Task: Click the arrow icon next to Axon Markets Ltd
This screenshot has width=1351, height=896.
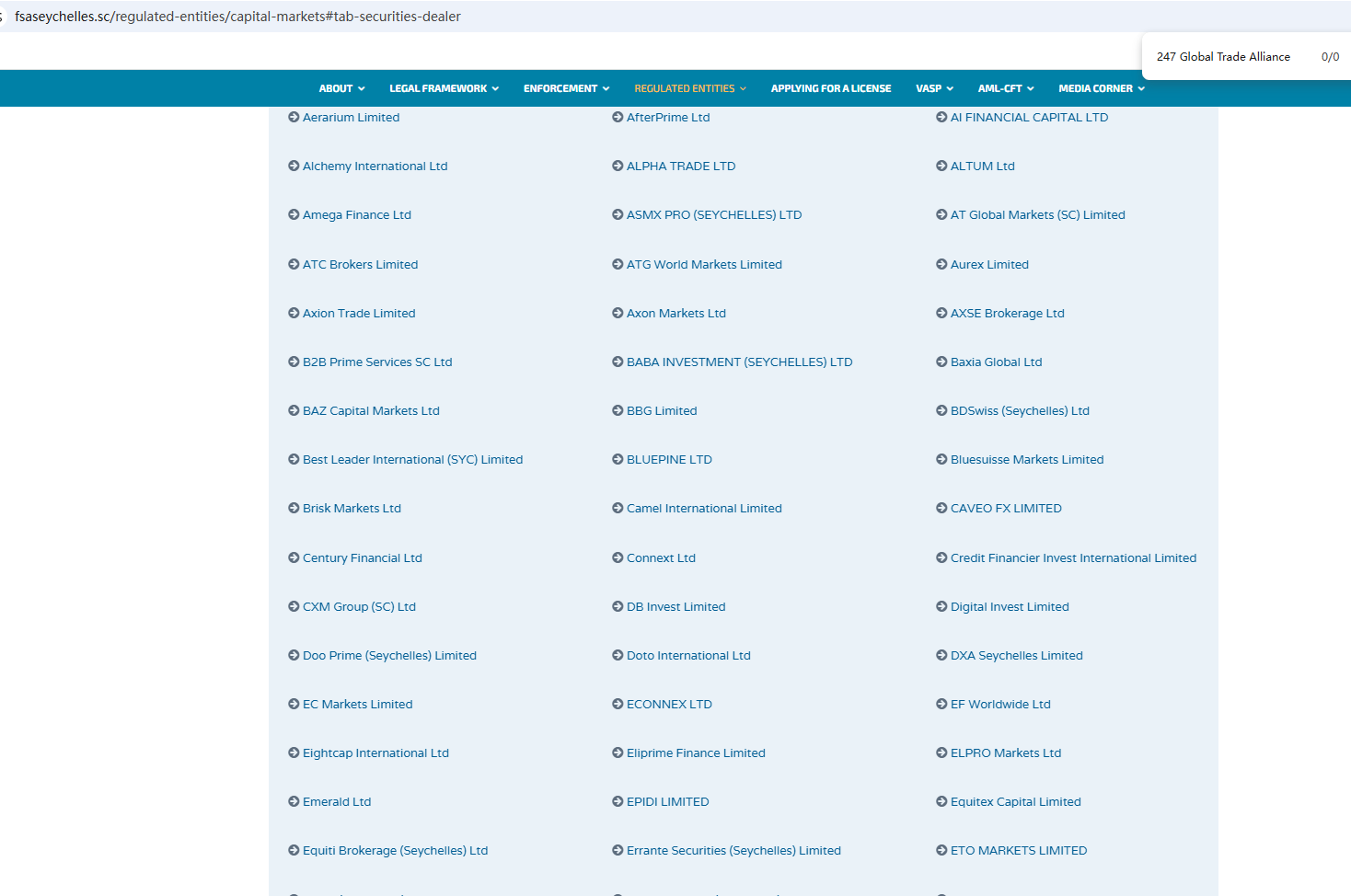Action: [x=618, y=313]
